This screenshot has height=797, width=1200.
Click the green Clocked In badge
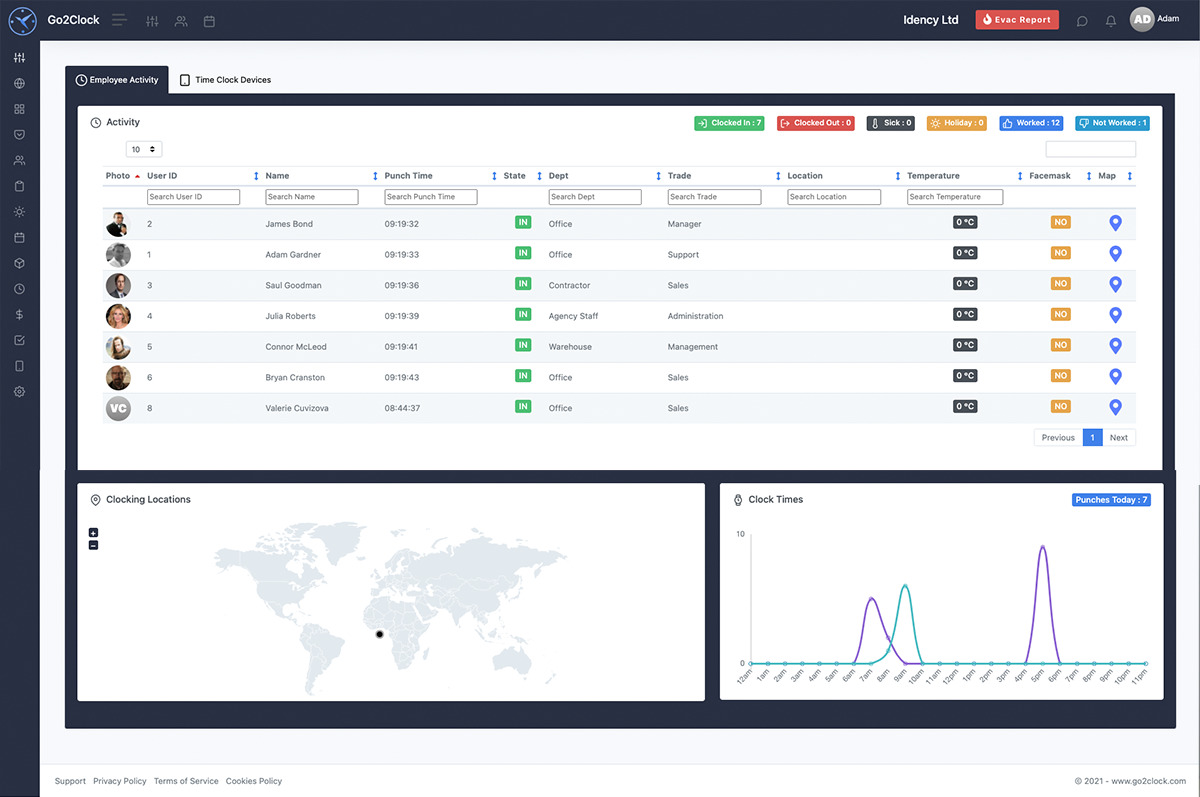(729, 123)
